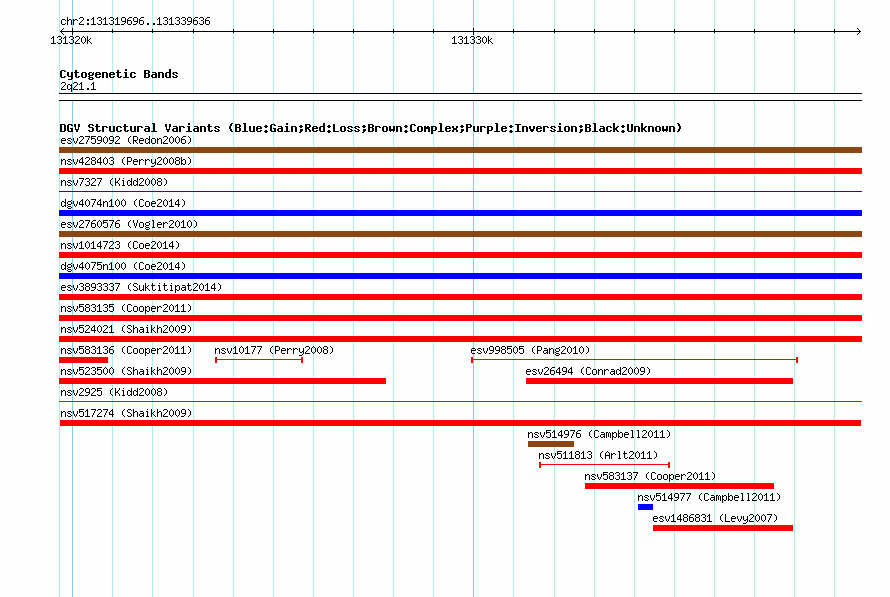Click the DGV Structural Variants track title
This screenshot has height=597, width=890.
(371, 128)
